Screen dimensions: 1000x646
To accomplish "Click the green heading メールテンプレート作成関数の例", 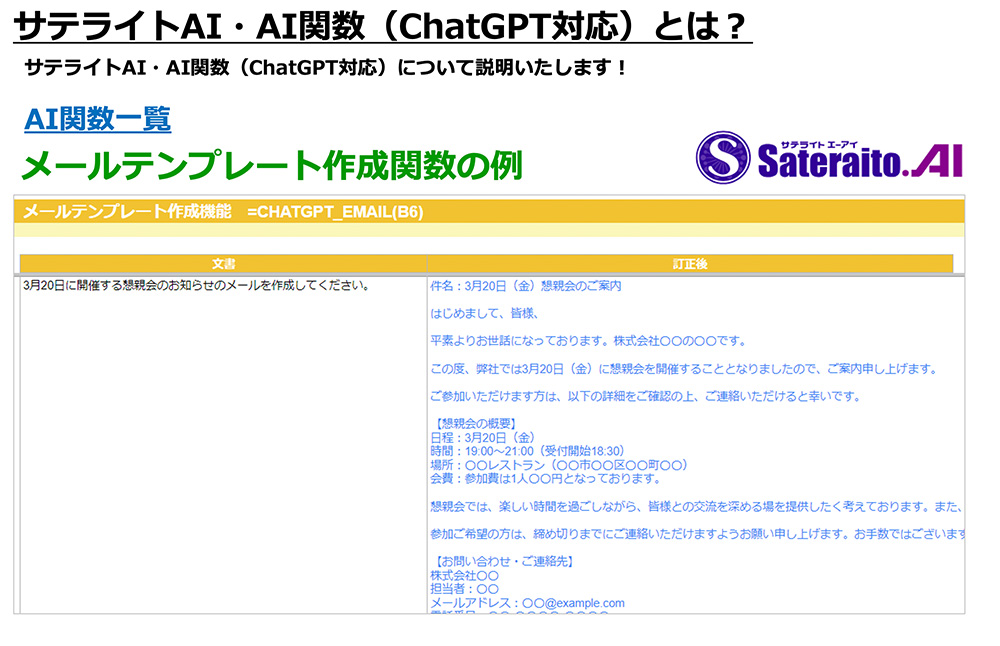I will 272,166.
